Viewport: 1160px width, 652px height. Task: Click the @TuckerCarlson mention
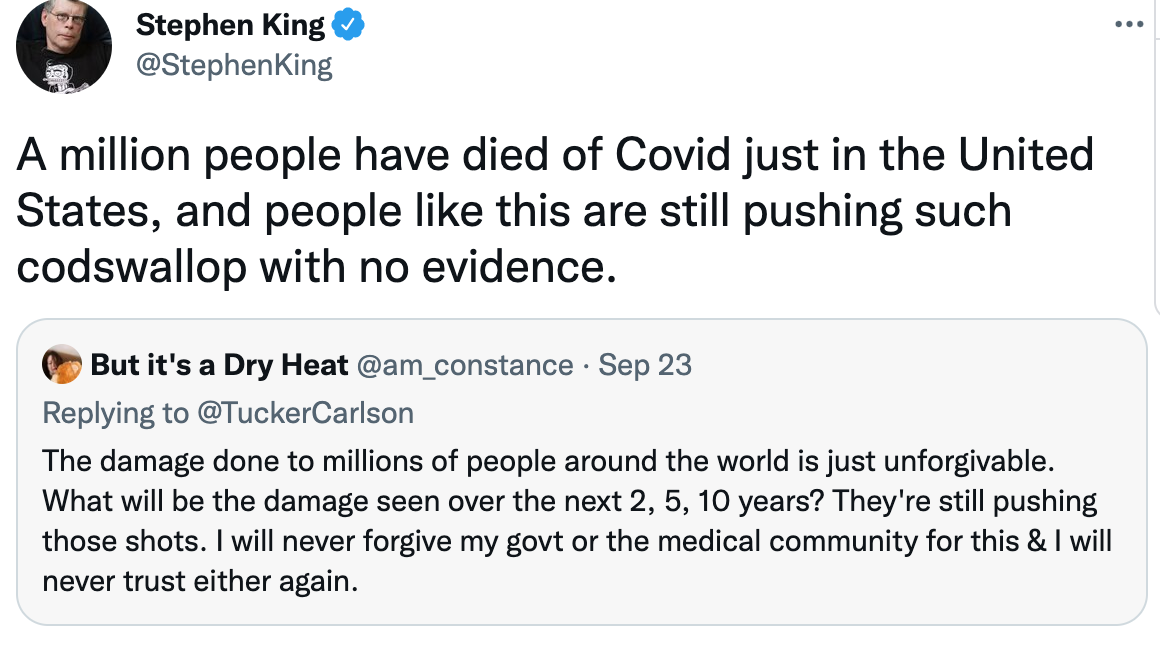[306, 413]
